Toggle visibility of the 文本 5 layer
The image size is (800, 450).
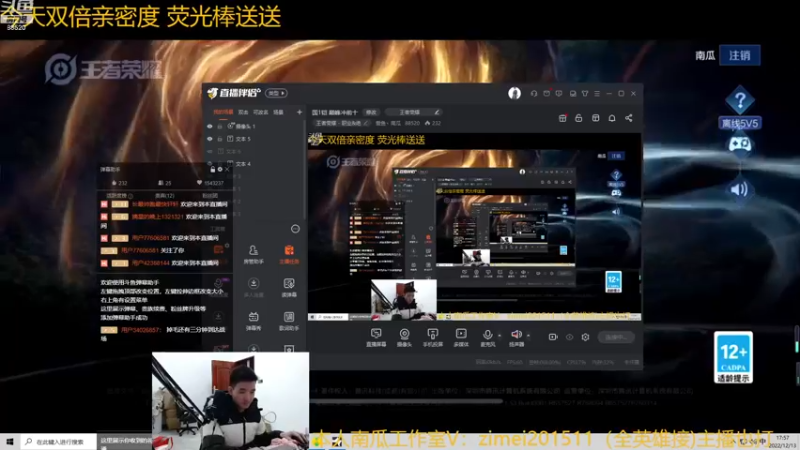pos(209,139)
